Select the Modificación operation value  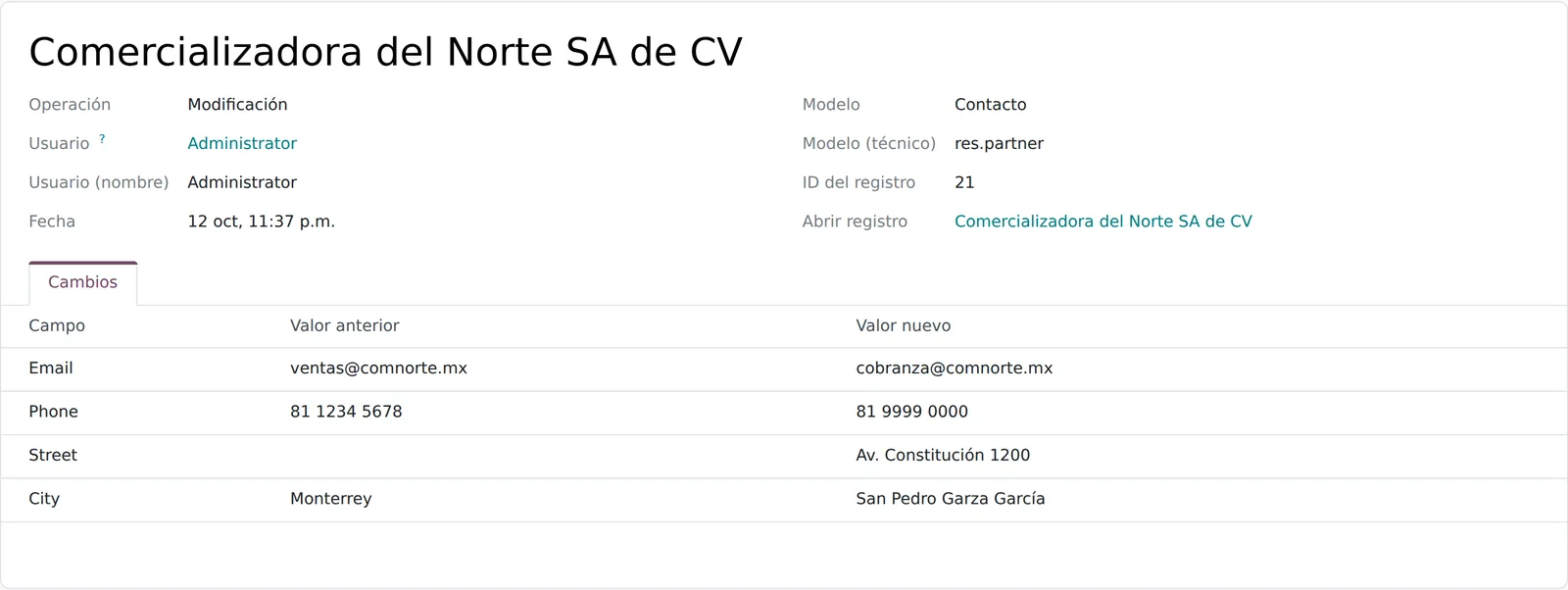[238, 105]
